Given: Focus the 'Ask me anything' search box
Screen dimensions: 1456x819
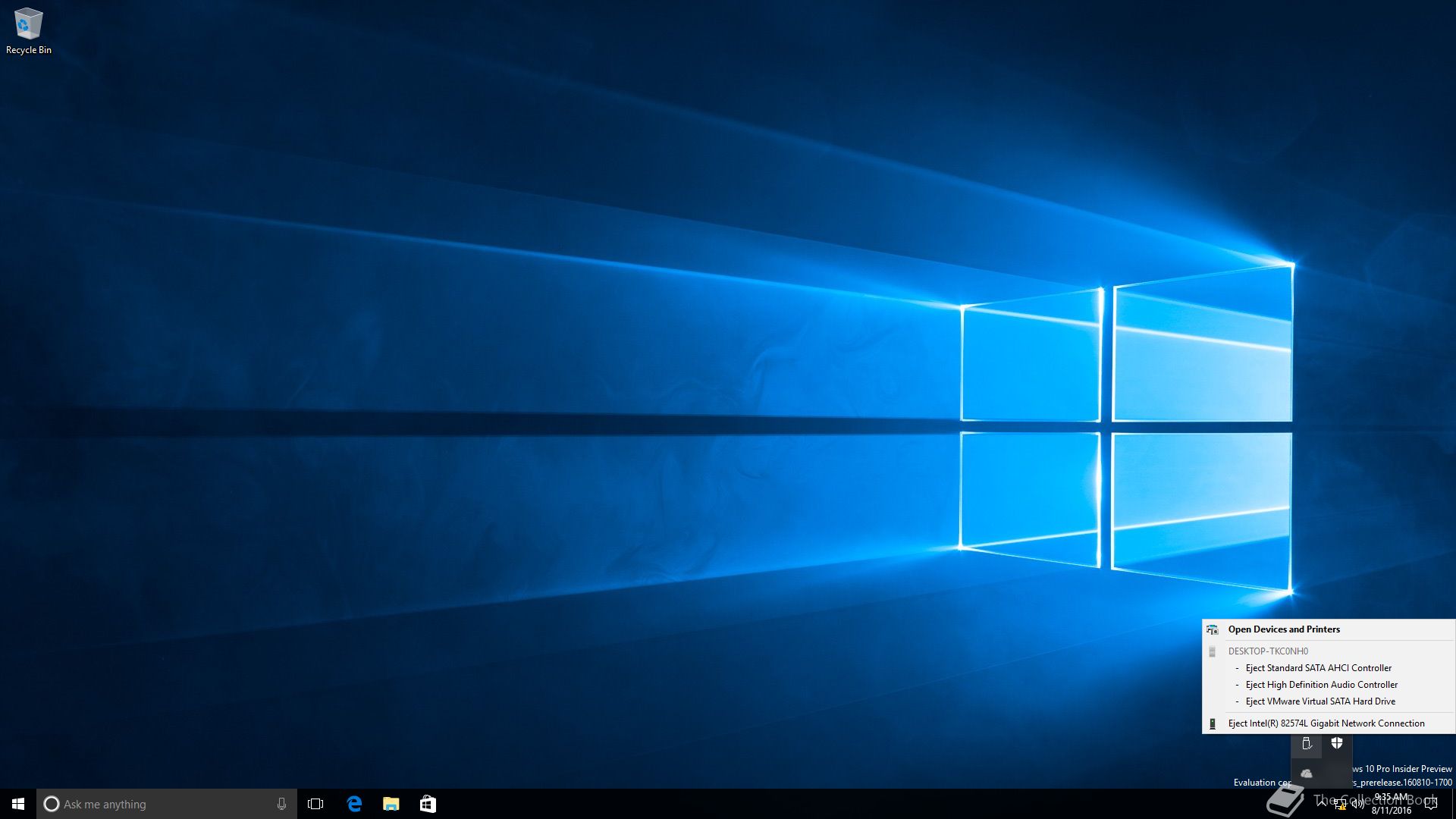Looking at the screenshot, I should [167, 804].
